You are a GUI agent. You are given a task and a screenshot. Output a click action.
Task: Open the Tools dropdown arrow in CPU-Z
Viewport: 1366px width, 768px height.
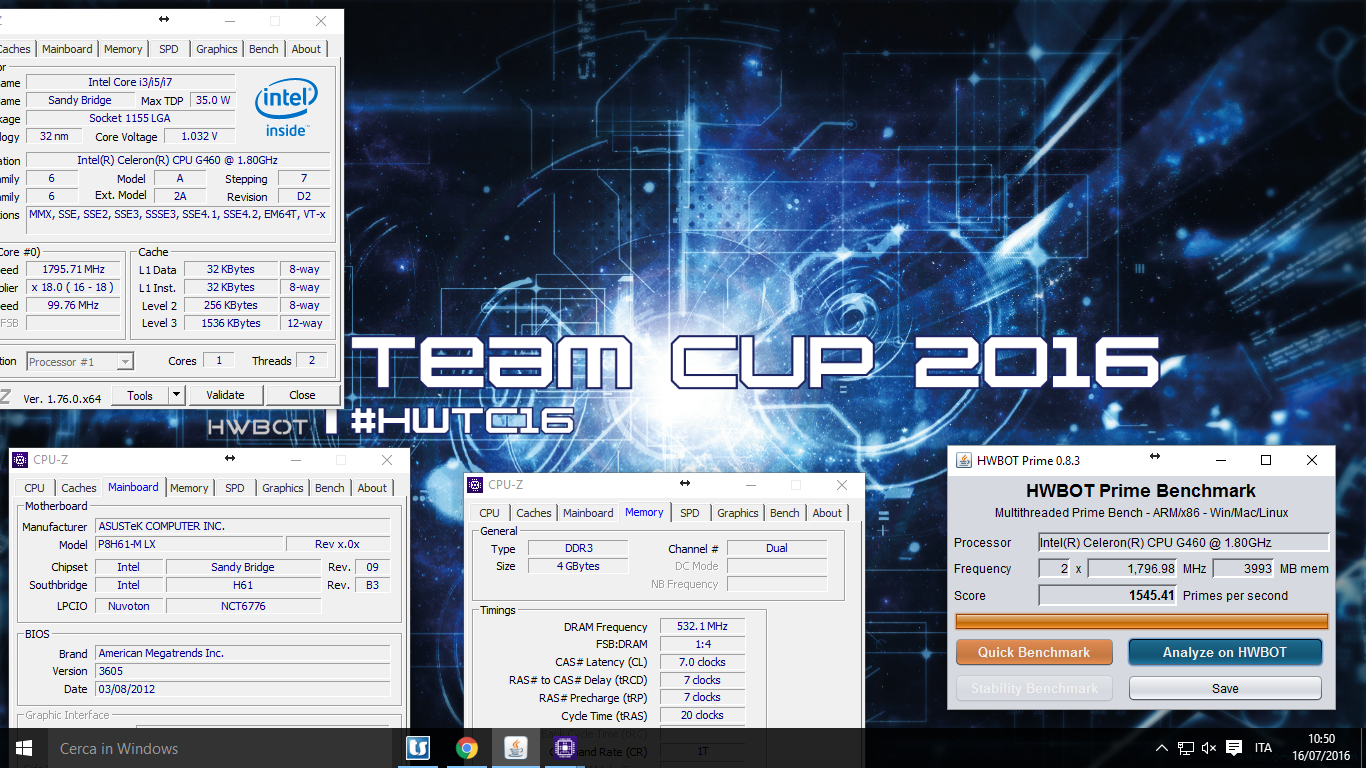(176, 395)
